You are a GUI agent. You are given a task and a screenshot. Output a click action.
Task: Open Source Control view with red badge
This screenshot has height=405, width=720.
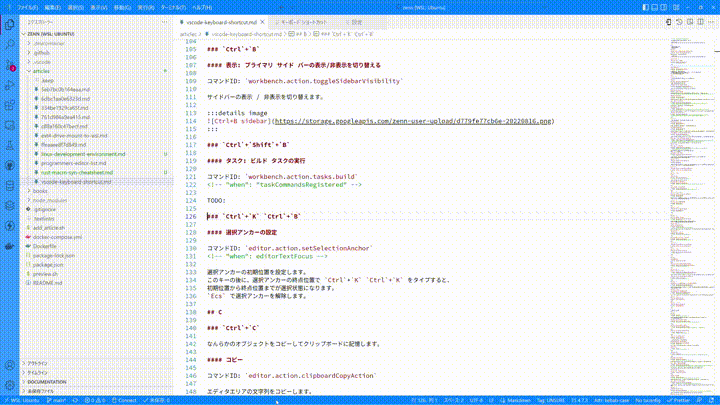10,65
